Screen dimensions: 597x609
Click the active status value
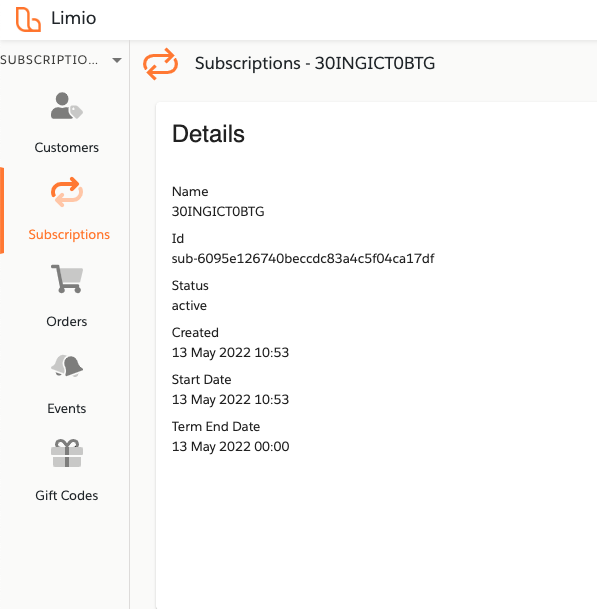[189, 306]
